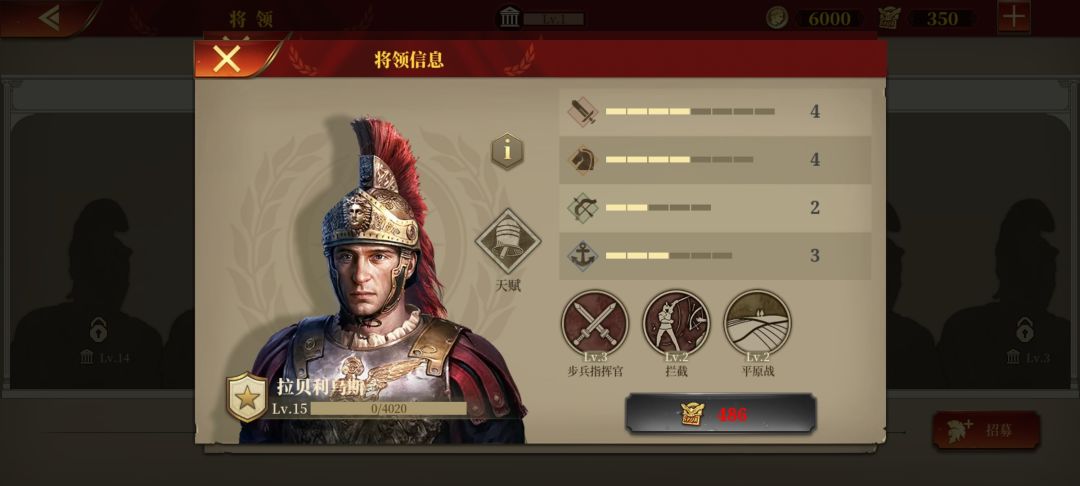The image size is (1080, 486).
Task: Close the 将领信息 dialog with X
Action: click(x=227, y=59)
